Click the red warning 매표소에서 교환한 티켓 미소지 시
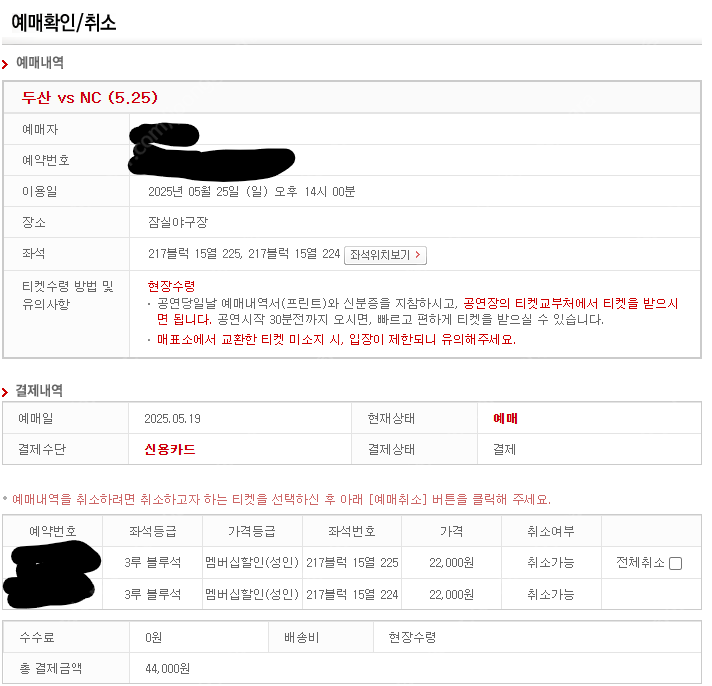Screen dimensions: 712x686 [x=336, y=340]
